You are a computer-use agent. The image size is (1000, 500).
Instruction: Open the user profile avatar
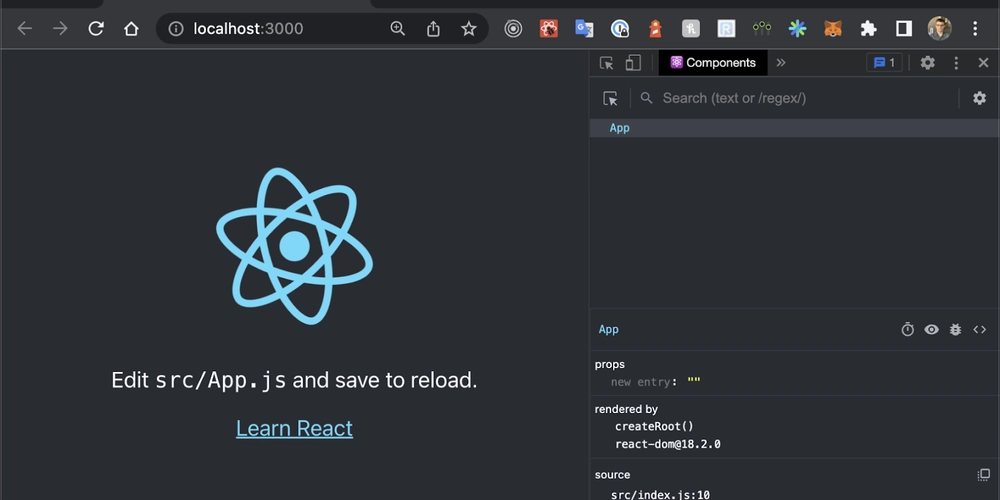click(939, 29)
